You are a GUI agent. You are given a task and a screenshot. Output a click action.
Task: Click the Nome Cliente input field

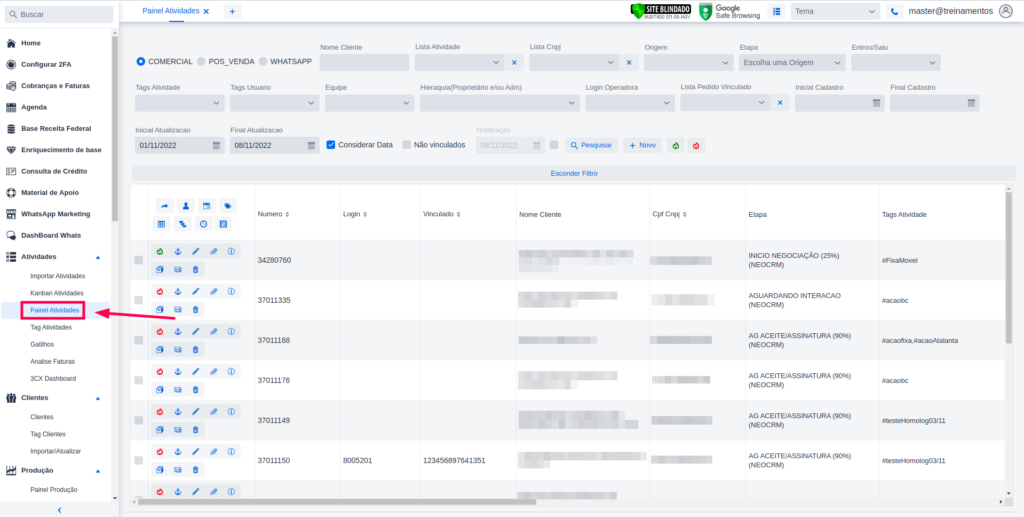click(x=364, y=62)
